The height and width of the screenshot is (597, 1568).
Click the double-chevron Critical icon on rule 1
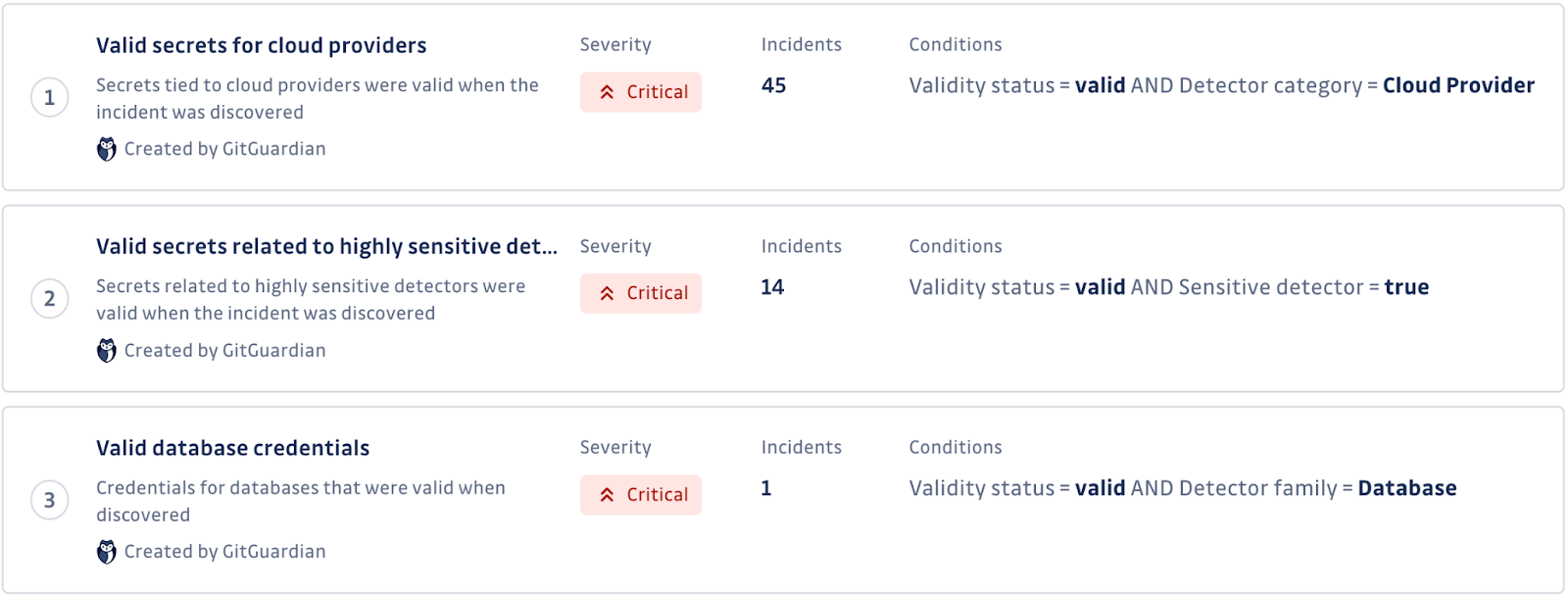coord(606,91)
